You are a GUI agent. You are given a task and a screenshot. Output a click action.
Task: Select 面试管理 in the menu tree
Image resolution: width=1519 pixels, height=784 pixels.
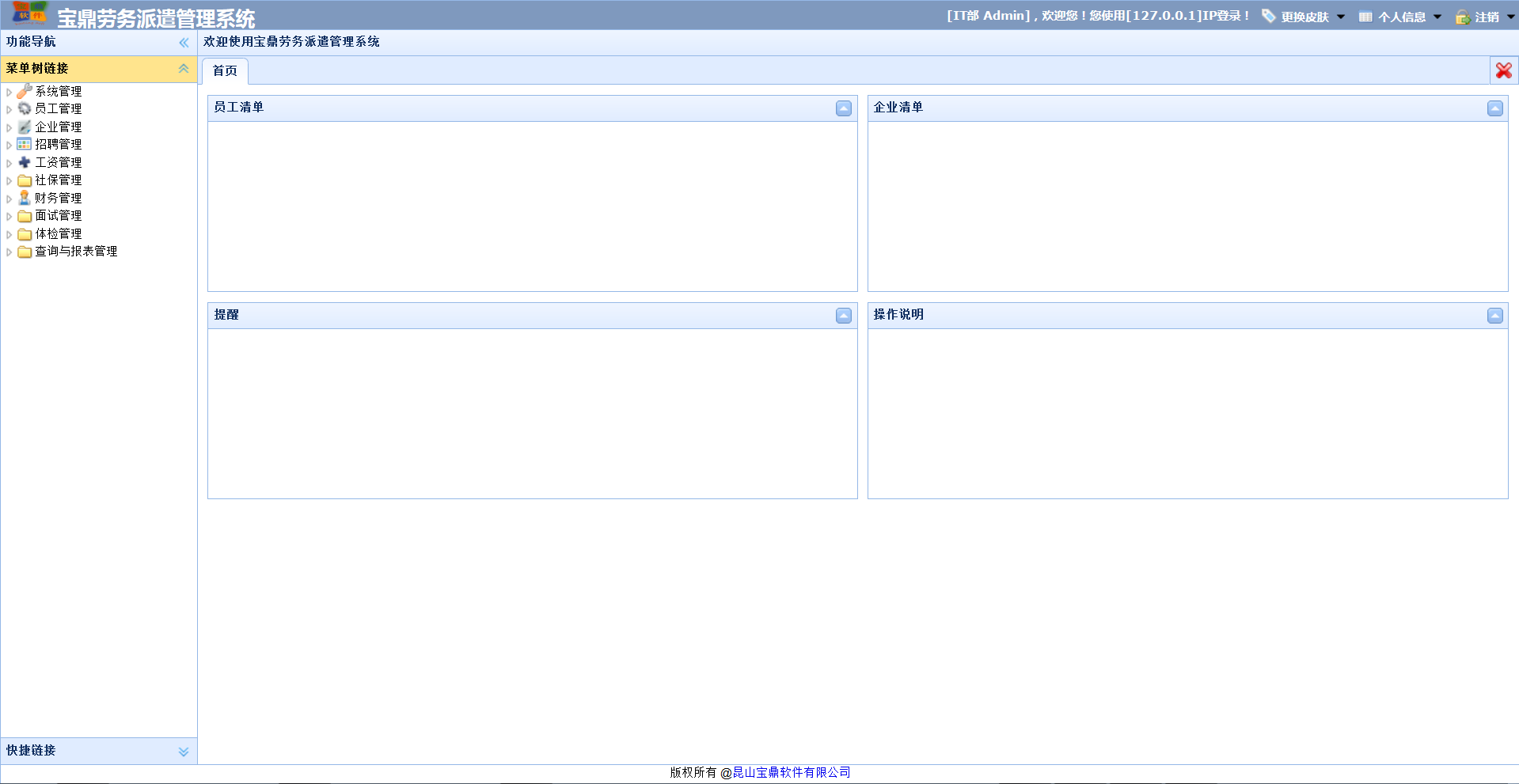pyautogui.click(x=59, y=216)
